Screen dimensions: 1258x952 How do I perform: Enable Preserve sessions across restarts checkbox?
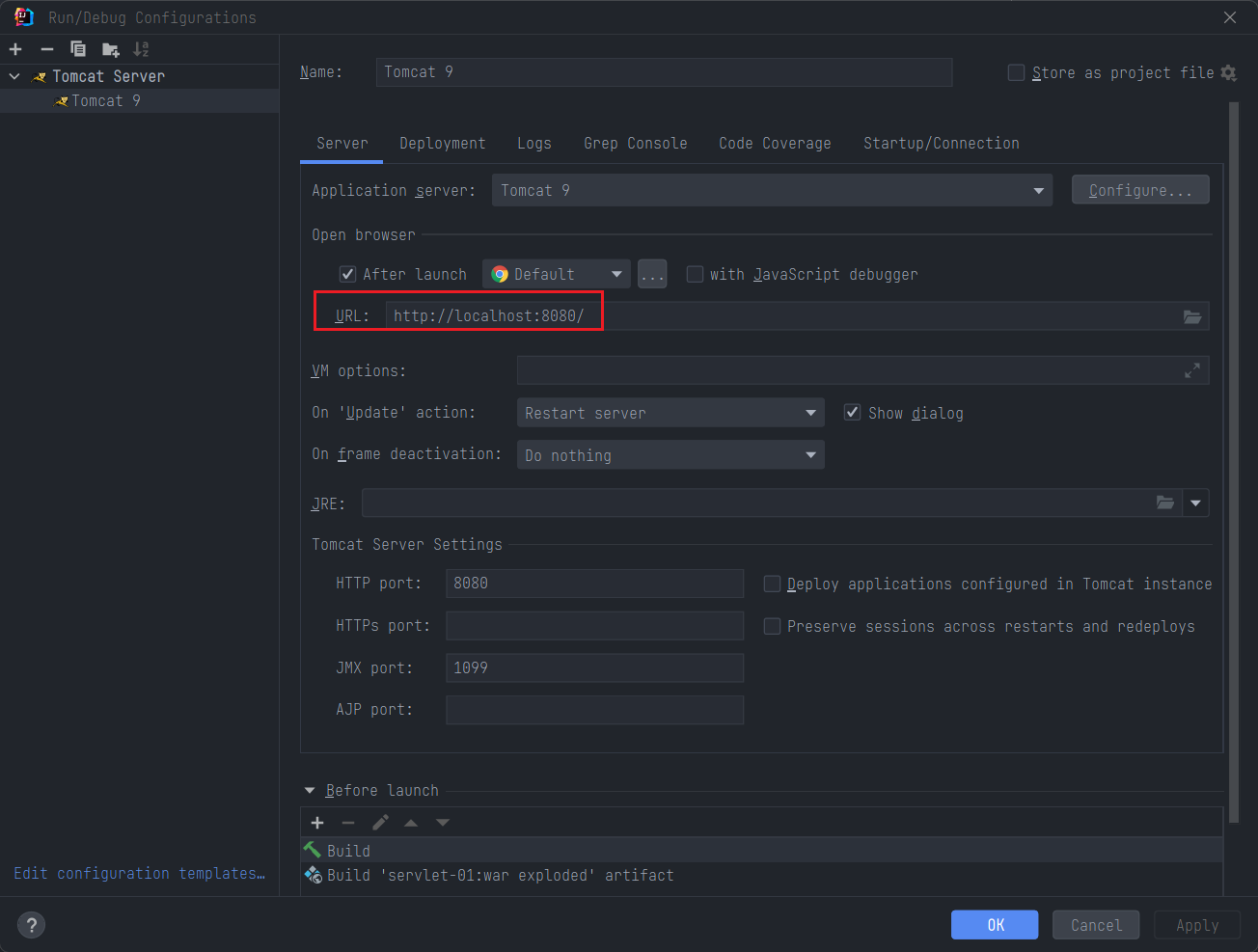pos(772,626)
